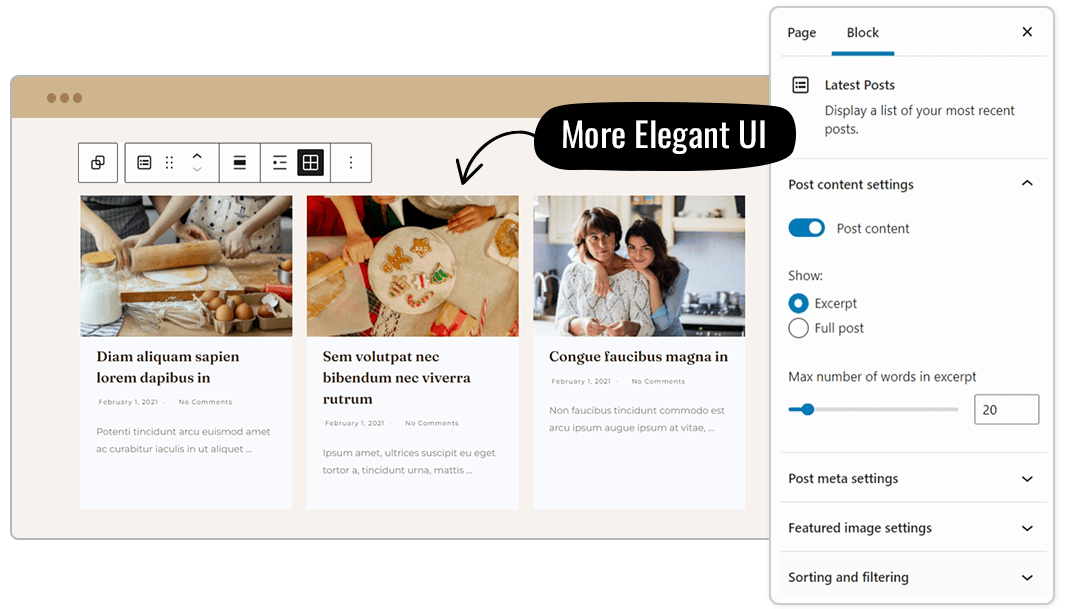Click the Latest Posts block type icon
The height and width of the screenshot is (609, 1068).
tap(144, 163)
